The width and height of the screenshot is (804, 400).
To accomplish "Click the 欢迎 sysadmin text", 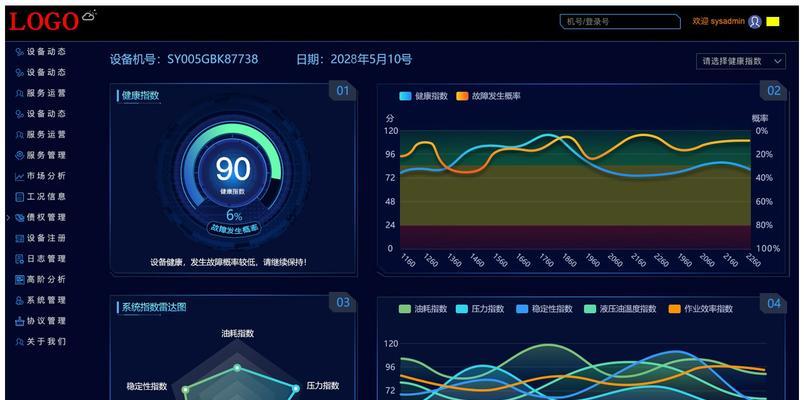I will (x=718, y=22).
